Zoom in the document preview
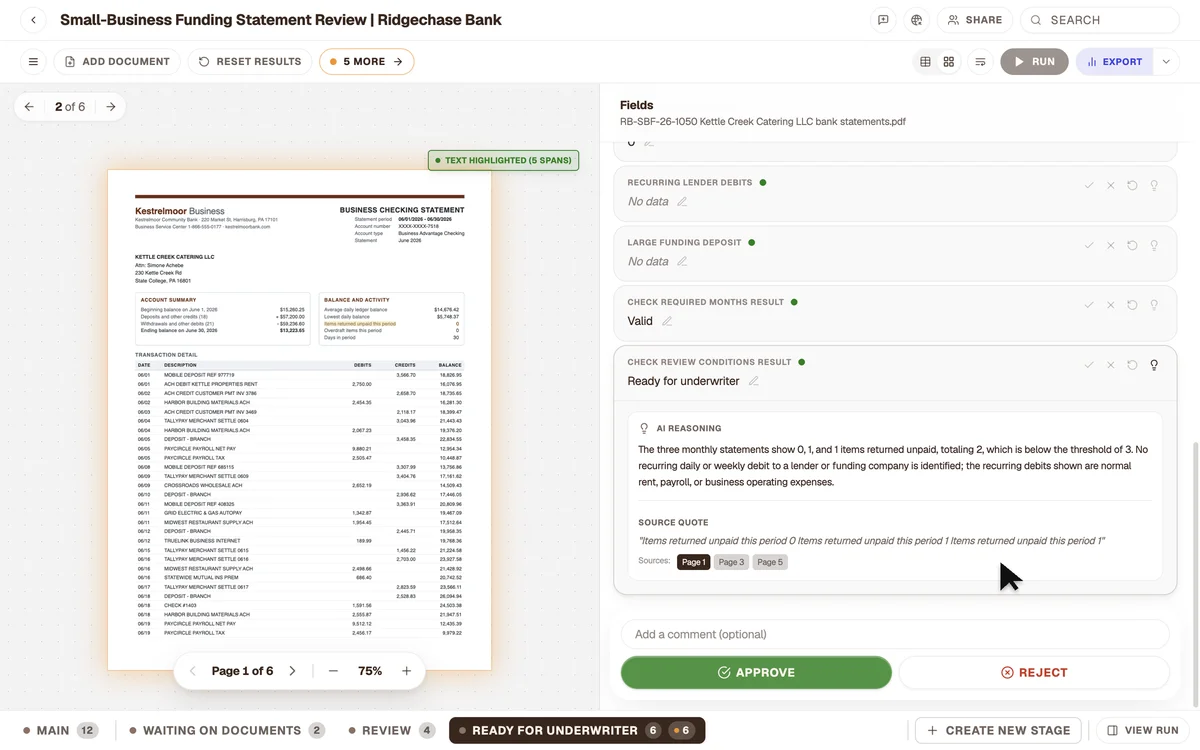Screen dimensions: 1200x750 407,671
